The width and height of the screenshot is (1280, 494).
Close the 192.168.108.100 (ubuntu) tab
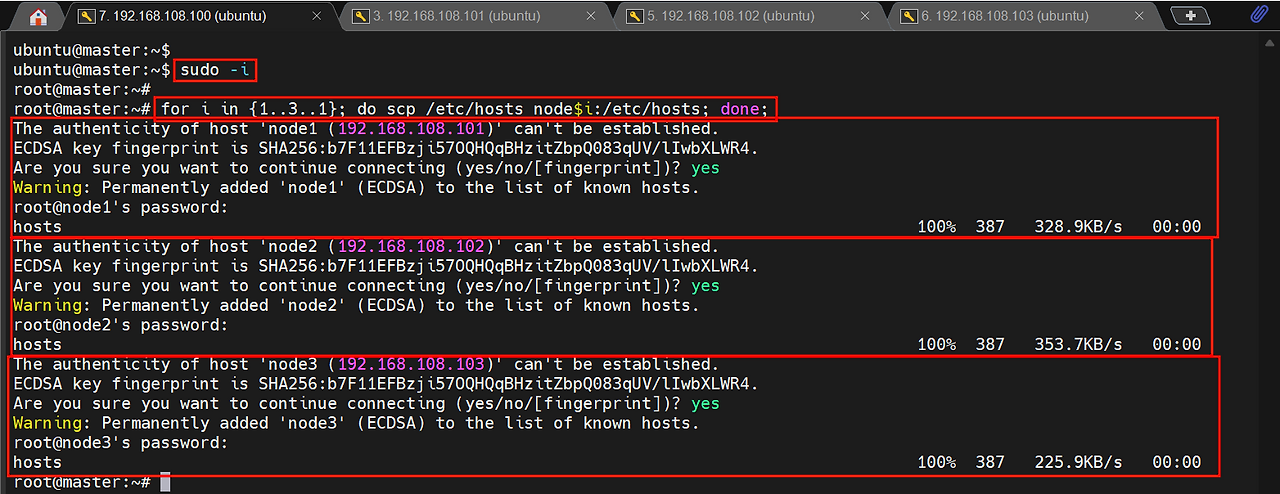315,17
